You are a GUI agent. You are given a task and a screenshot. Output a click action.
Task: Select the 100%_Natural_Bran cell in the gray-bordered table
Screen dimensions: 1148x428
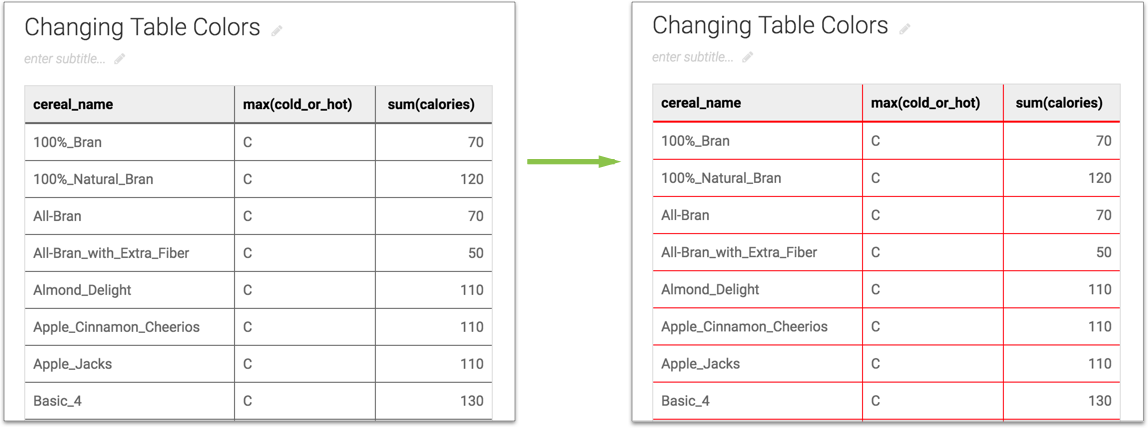[93, 179]
